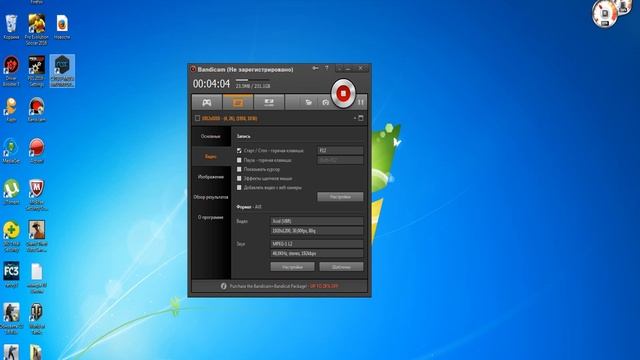This screenshot has height=360, width=640.
Task: Click the window mode icon on area bar
Action: point(360,118)
